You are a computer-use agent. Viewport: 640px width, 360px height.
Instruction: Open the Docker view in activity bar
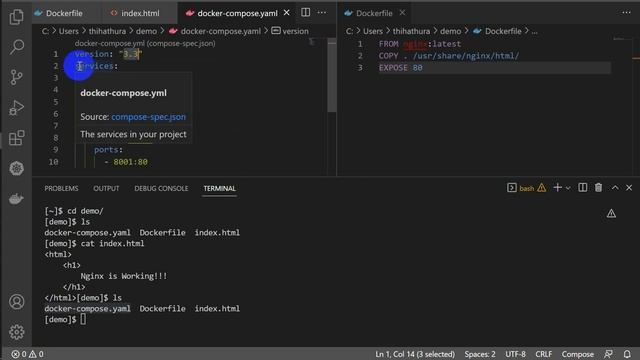[16, 199]
